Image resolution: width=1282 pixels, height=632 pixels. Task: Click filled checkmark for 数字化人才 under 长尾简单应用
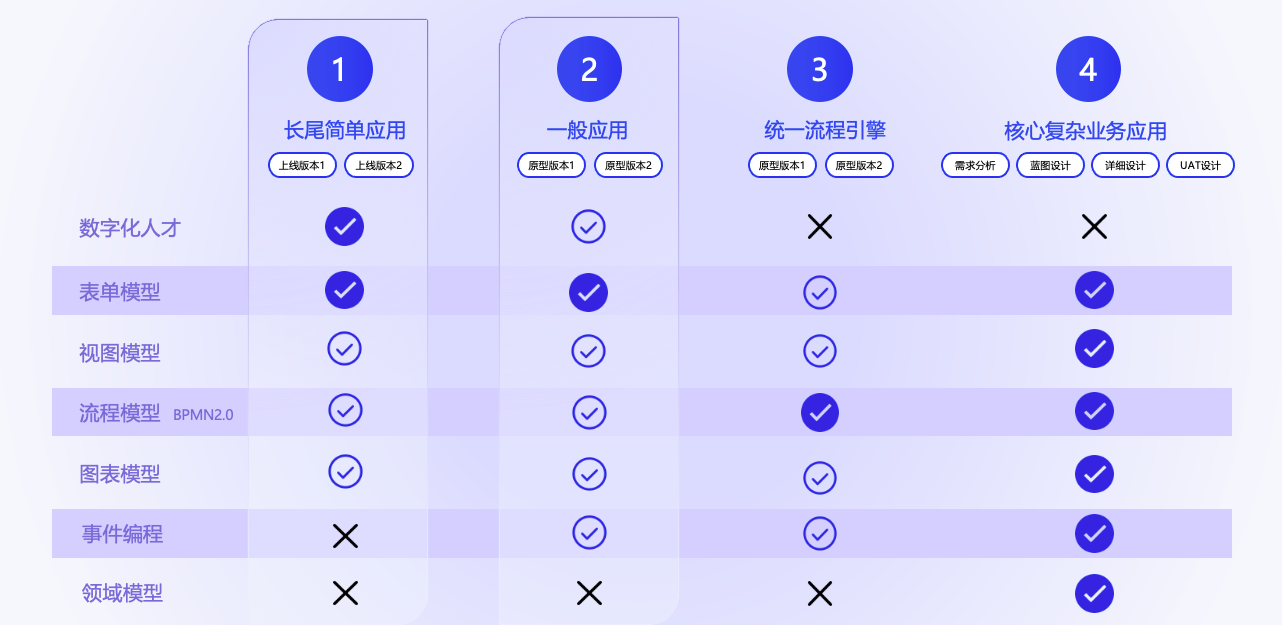(x=345, y=227)
